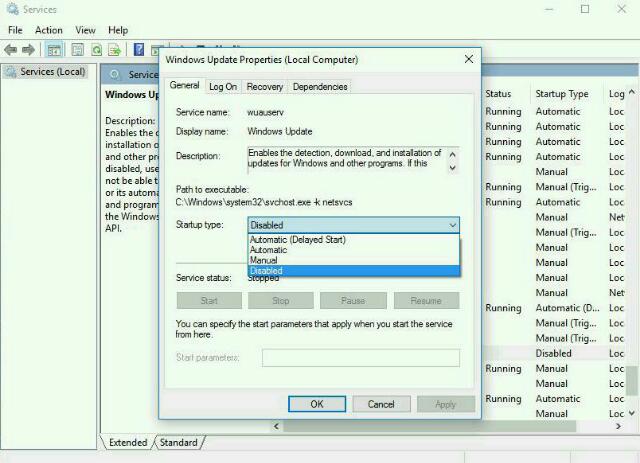Open the Log On tab
The height and width of the screenshot is (463, 640).
point(223,87)
